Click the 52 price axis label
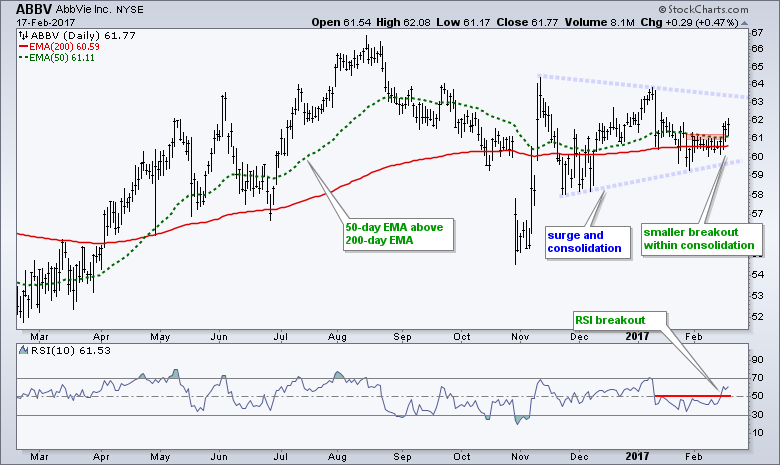 (x=757, y=316)
